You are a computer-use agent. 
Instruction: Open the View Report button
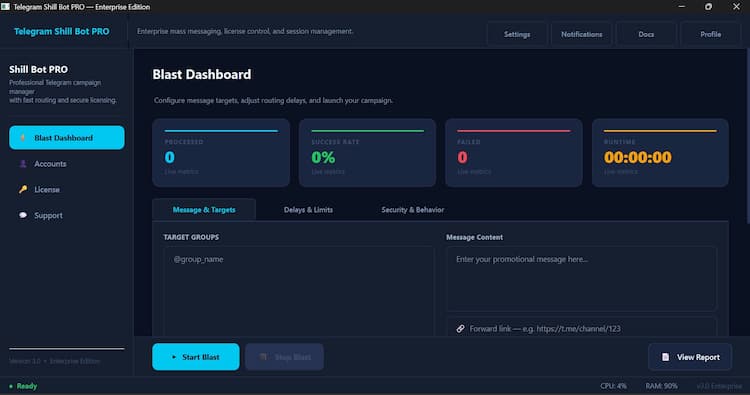point(690,357)
